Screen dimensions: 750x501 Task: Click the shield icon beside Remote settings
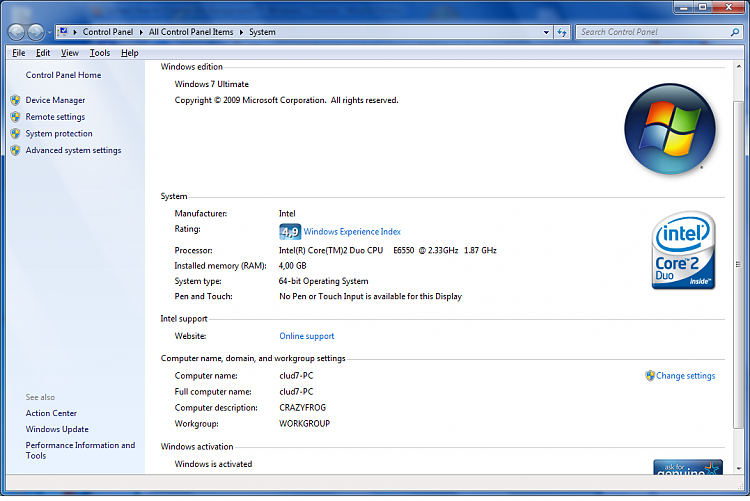pos(15,117)
